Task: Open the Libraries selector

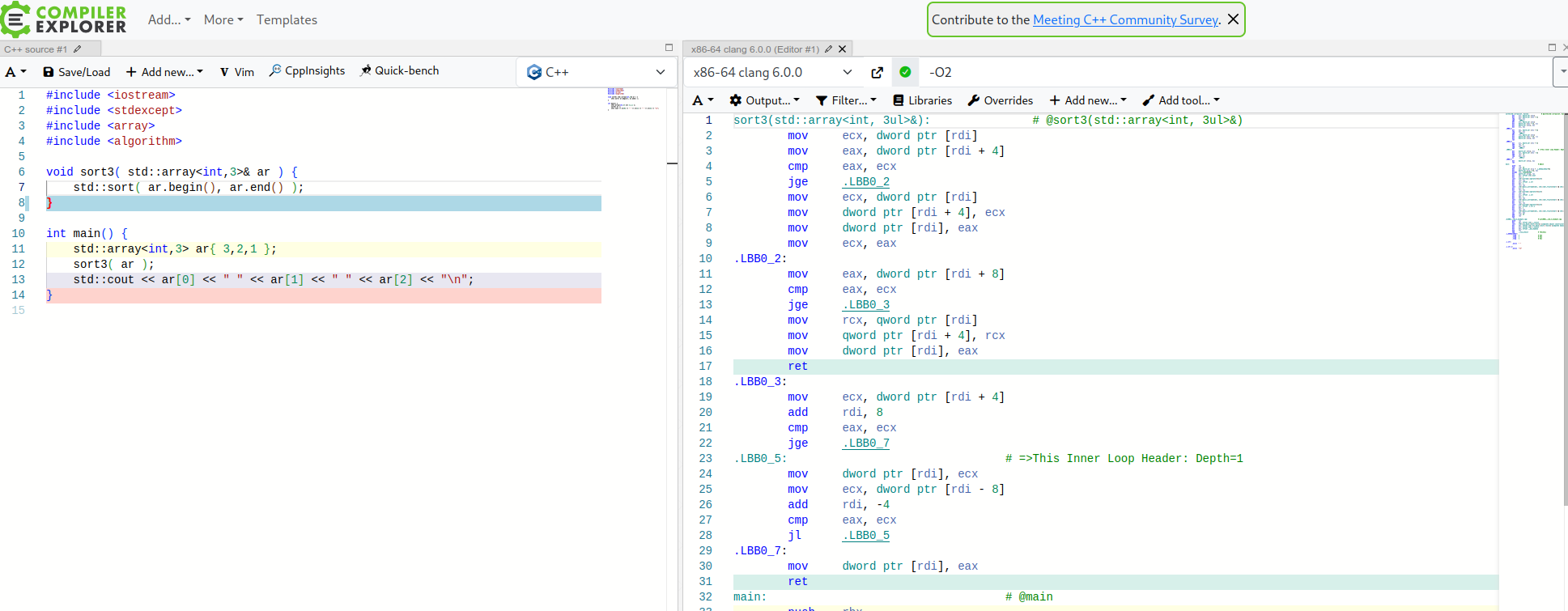Action: coord(922,100)
